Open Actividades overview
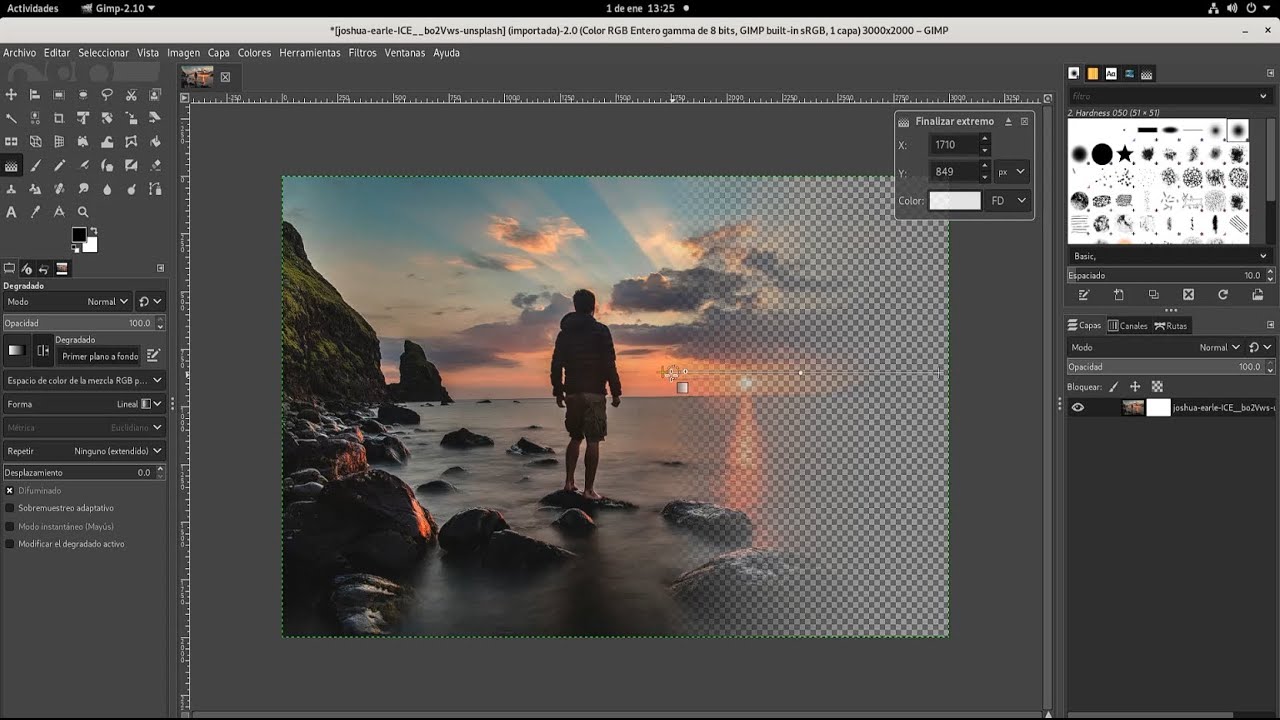The width and height of the screenshot is (1280, 720). (33, 8)
